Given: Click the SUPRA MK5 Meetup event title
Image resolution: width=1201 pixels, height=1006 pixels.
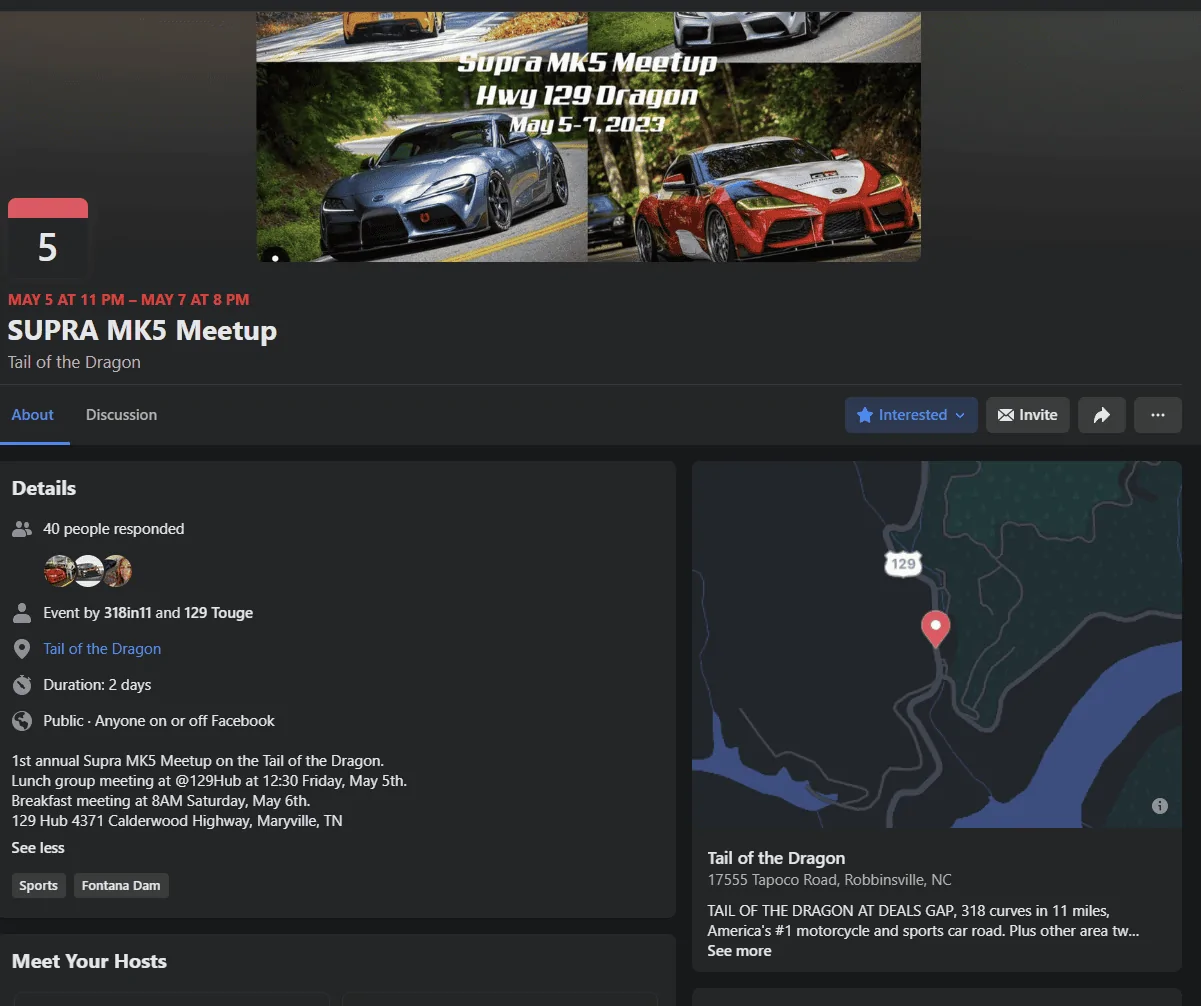Looking at the screenshot, I should [142, 331].
